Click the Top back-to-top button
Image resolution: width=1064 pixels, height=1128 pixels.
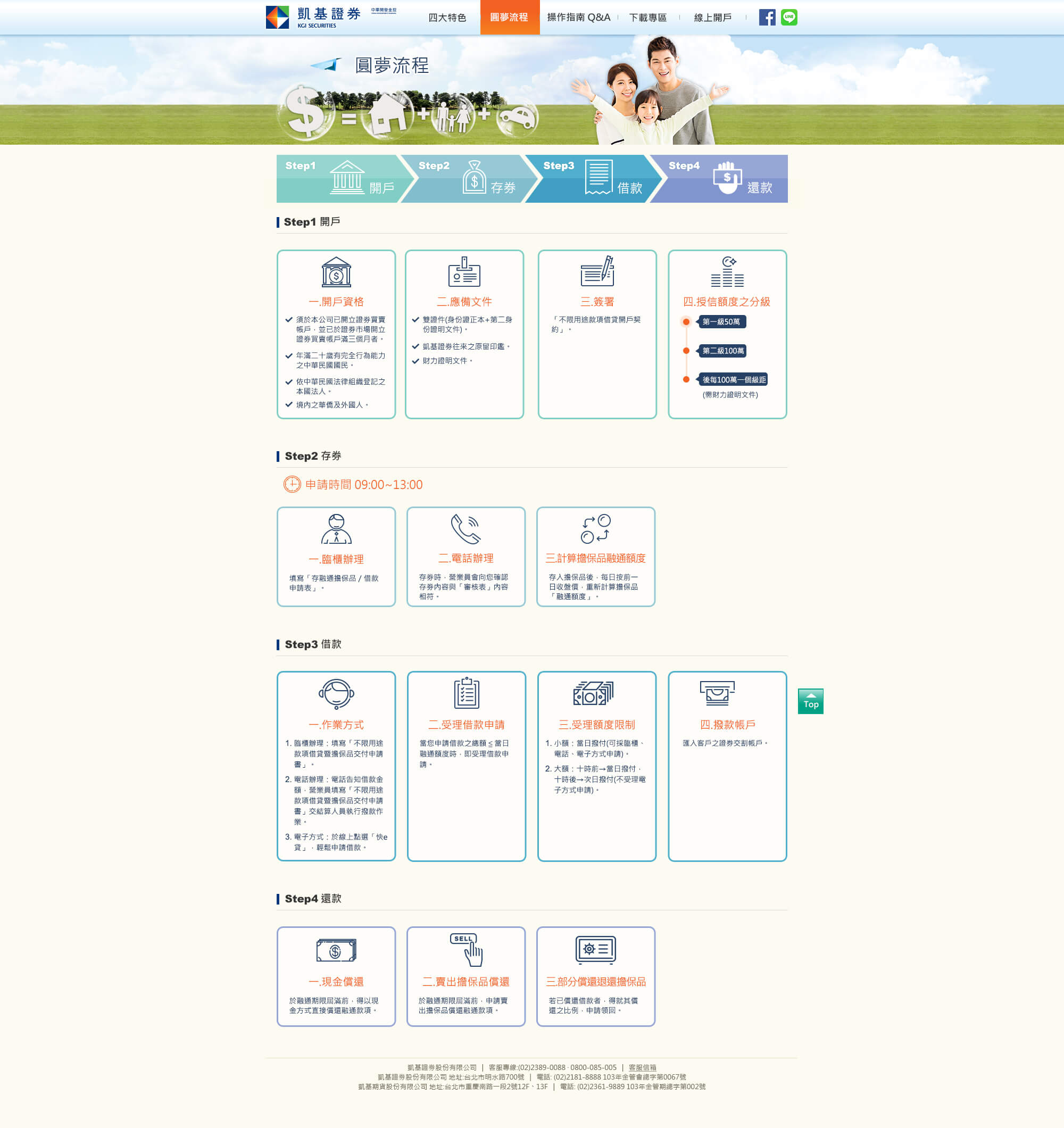pos(810,701)
